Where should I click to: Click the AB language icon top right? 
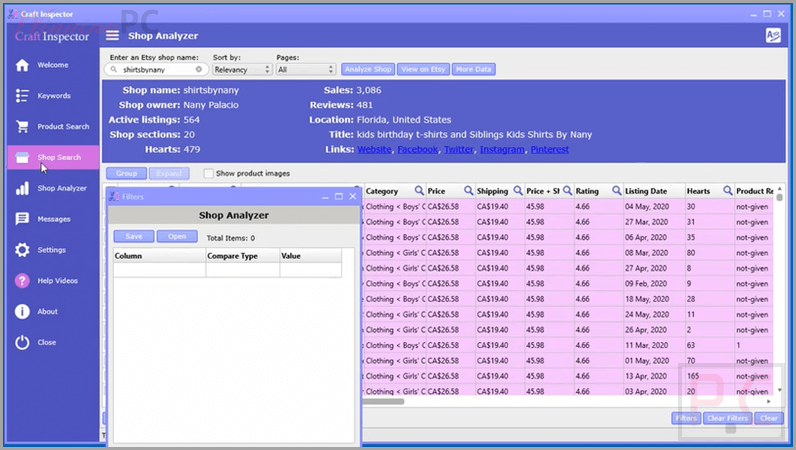[773, 36]
